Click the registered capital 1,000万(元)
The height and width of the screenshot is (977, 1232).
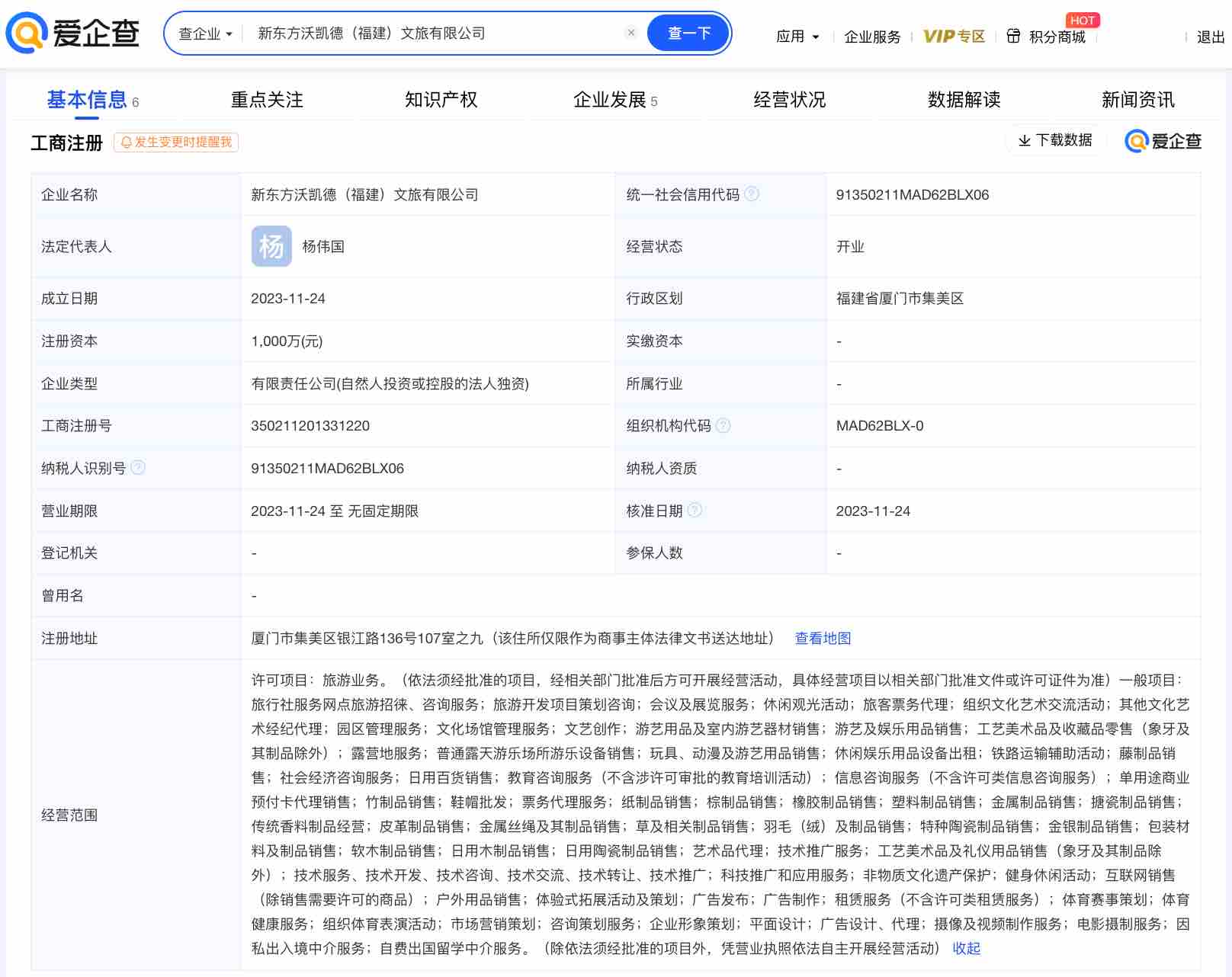tap(287, 341)
